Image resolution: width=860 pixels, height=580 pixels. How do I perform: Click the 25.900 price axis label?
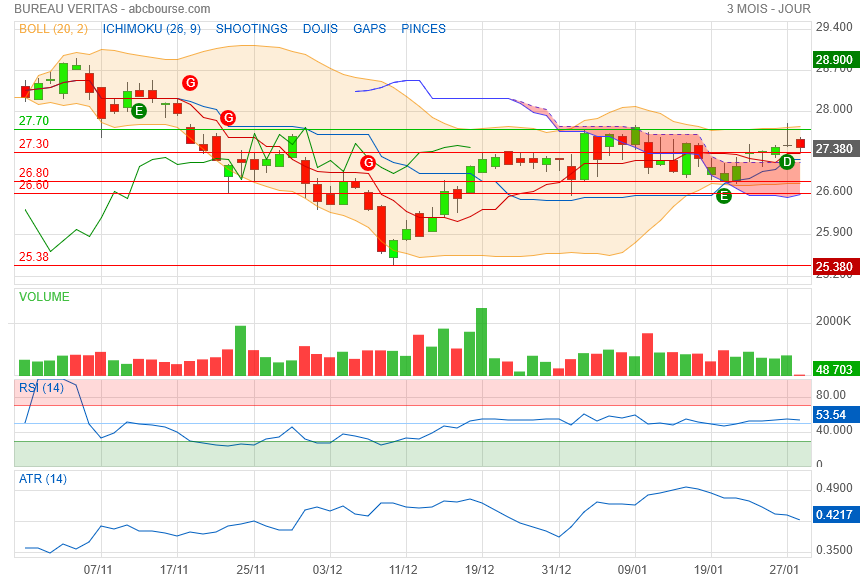point(834,232)
